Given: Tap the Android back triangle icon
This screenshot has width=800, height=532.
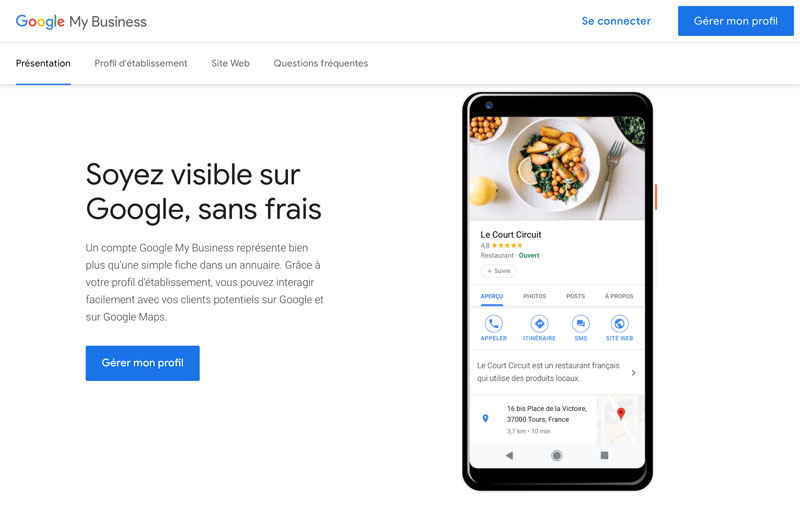Looking at the screenshot, I should 509,455.
